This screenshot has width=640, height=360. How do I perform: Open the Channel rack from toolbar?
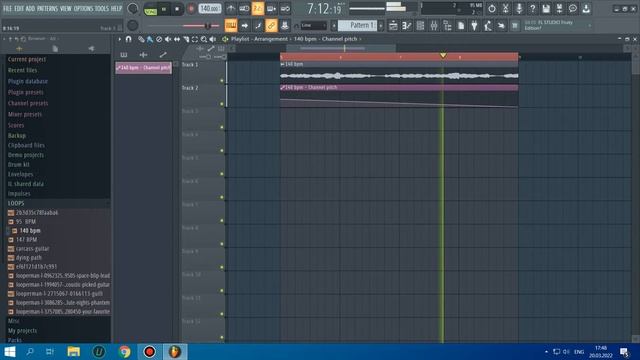pos(420,26)
